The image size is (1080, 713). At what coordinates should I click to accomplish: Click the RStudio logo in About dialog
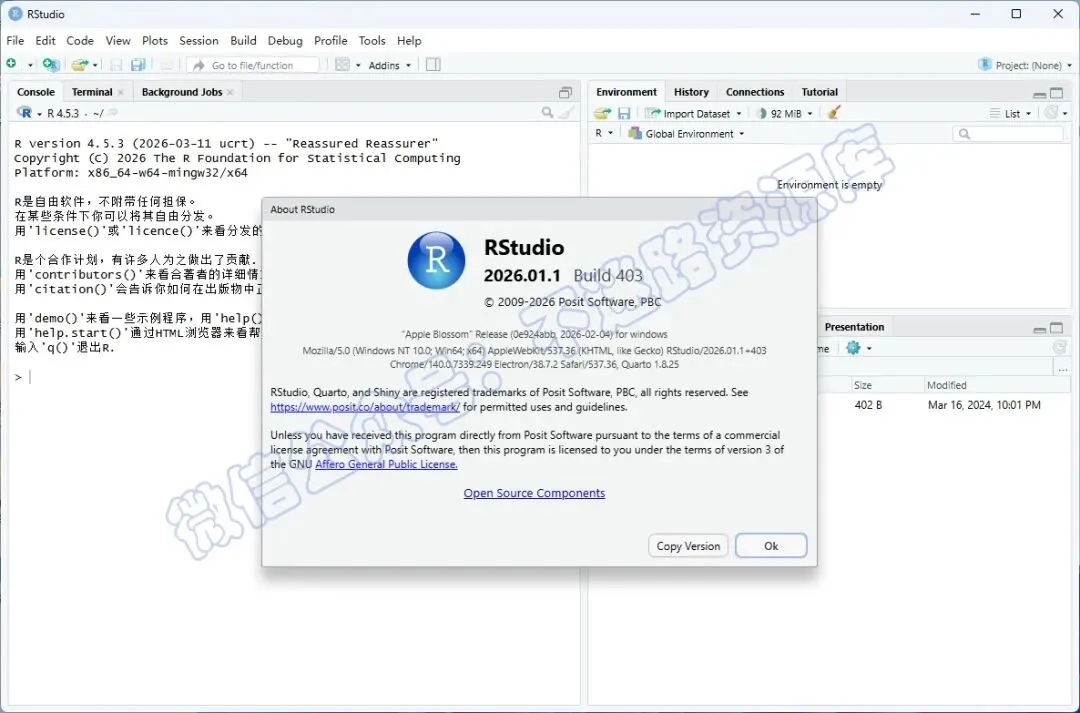click(x=437, y=260)
